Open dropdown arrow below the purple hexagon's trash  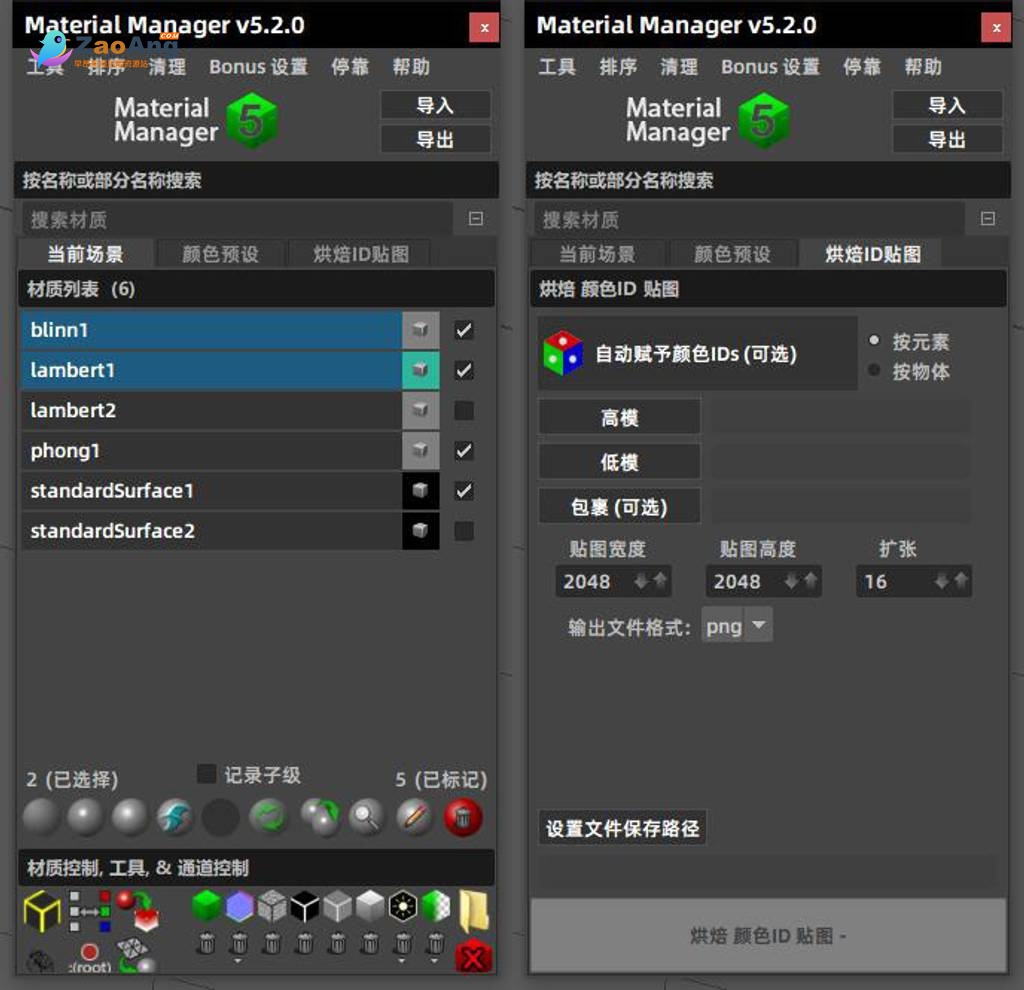[238, 961]
